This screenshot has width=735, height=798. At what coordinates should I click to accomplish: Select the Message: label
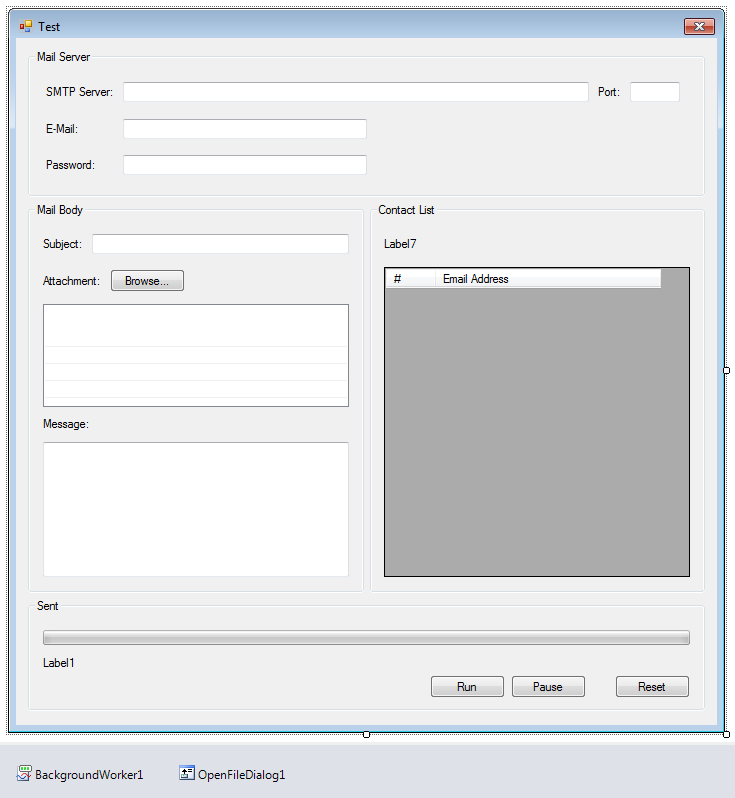point(66,424)
